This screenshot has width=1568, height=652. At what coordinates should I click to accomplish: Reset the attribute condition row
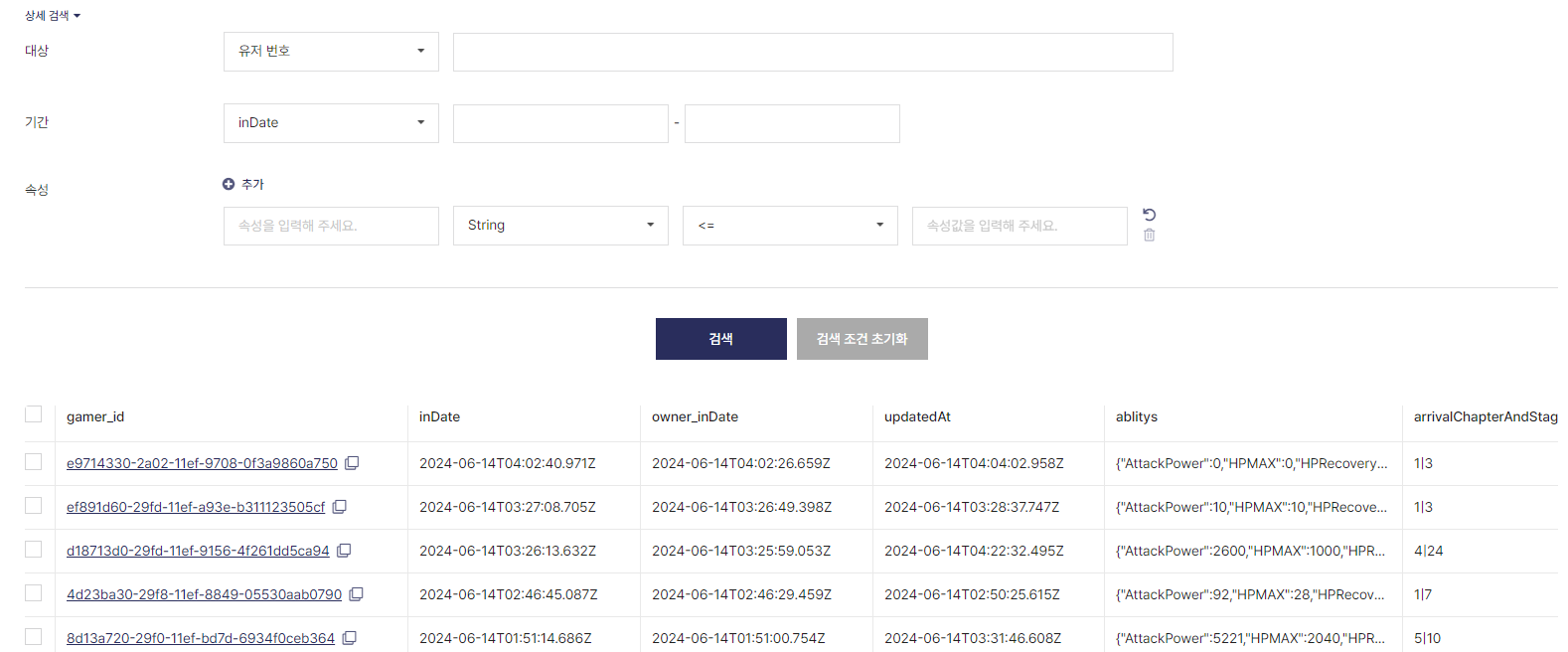(x=1150, y=215)
